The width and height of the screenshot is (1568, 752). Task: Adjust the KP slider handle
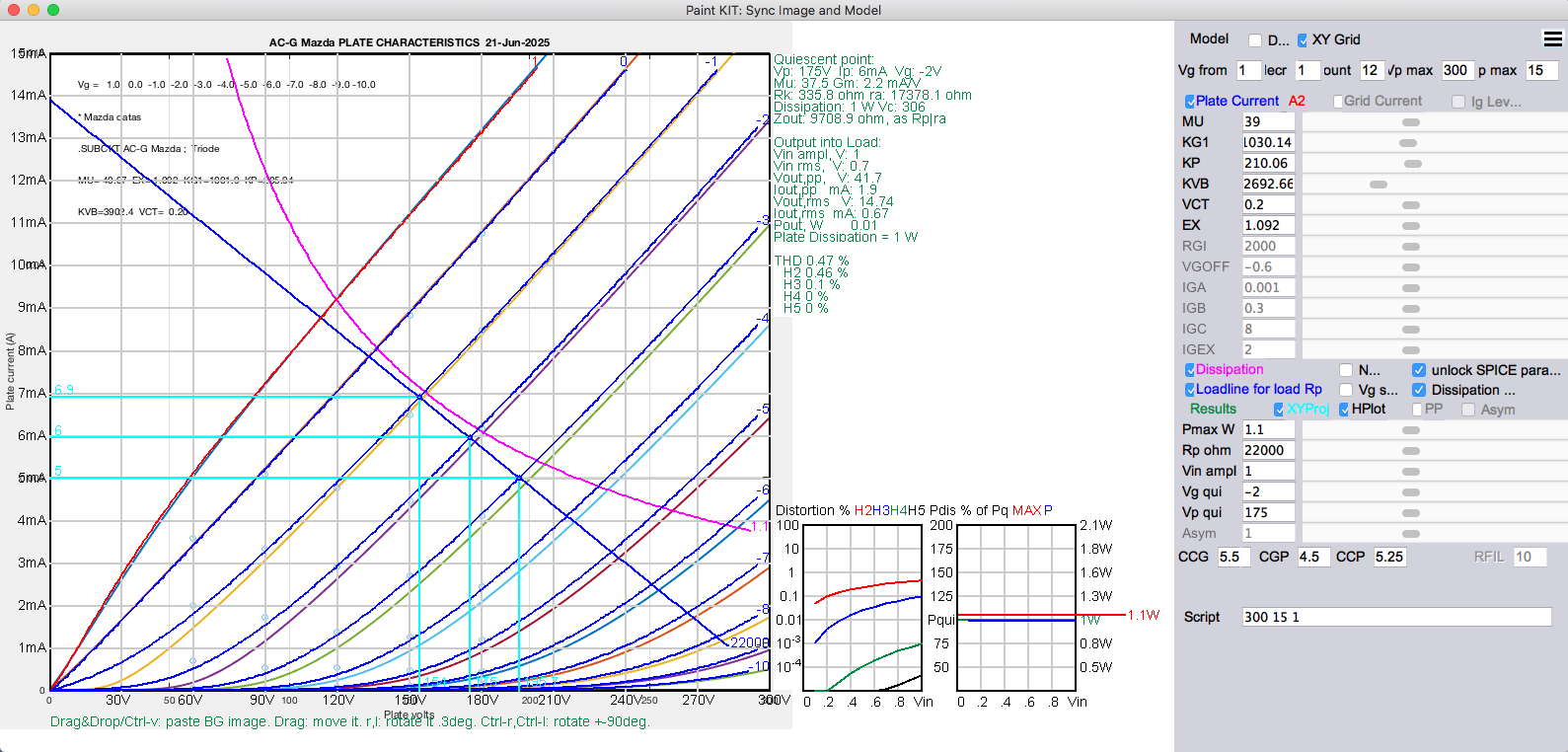click(1413, 164)
